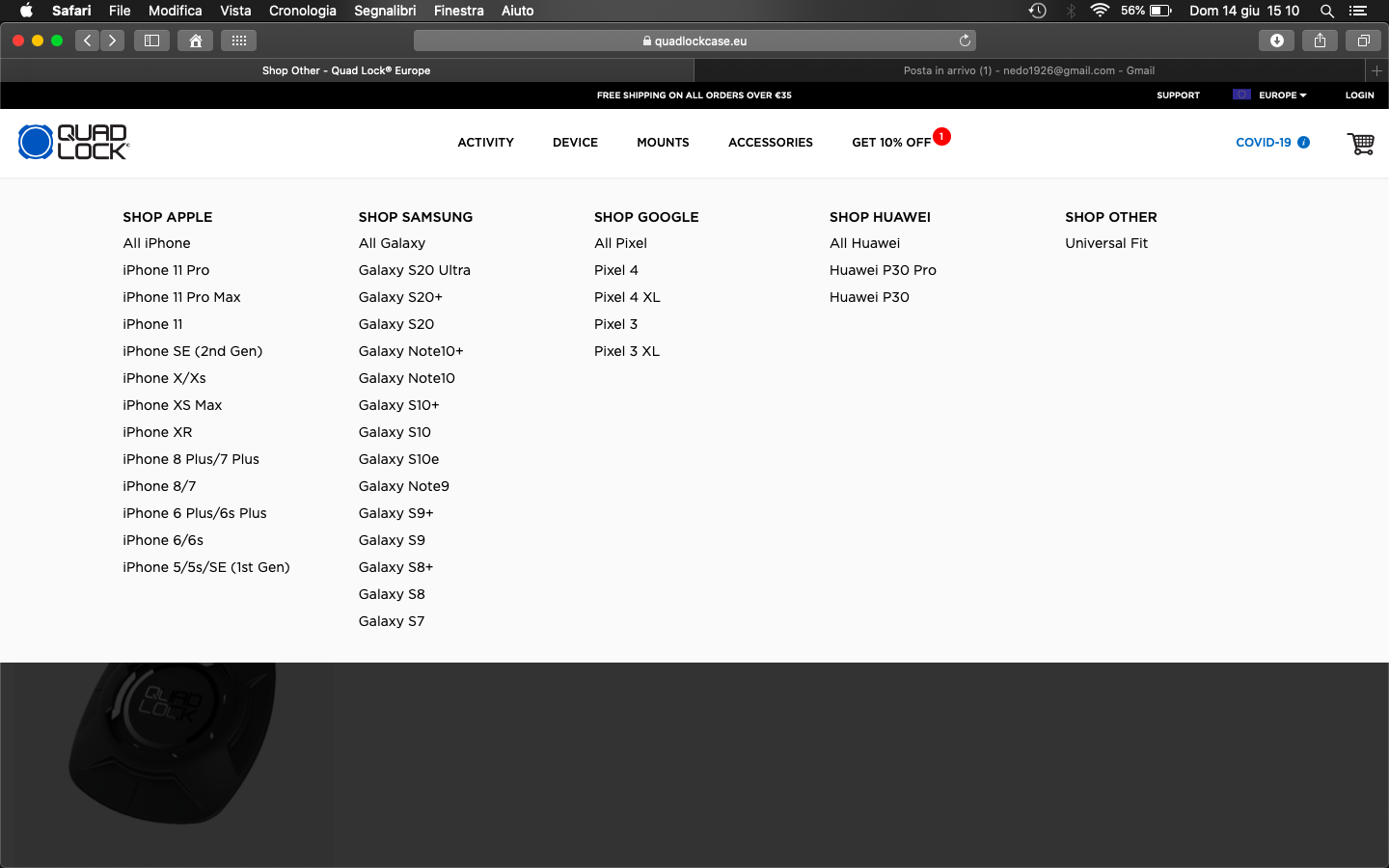Image resolution: width=1389 pixels, height=868 pixels.
Task: Open the Finestra menu
Action: 459,11
